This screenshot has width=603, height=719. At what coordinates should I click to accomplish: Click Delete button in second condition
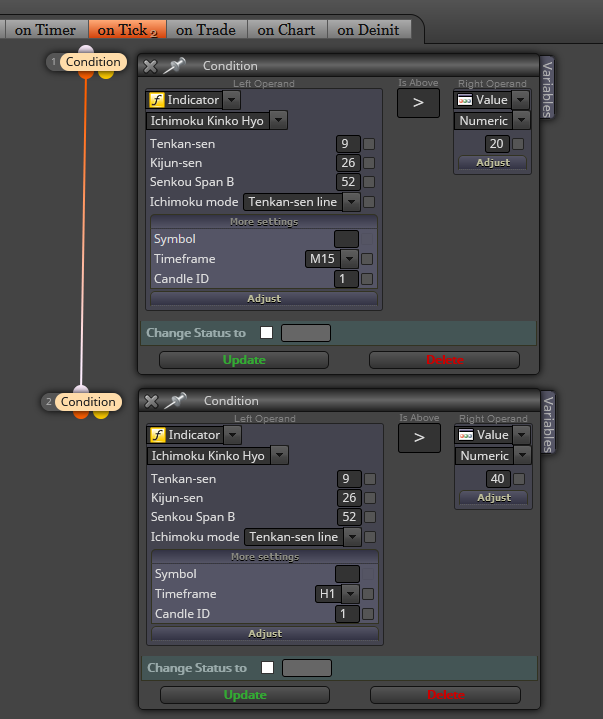pyautogui.click(x=445, y=695)
